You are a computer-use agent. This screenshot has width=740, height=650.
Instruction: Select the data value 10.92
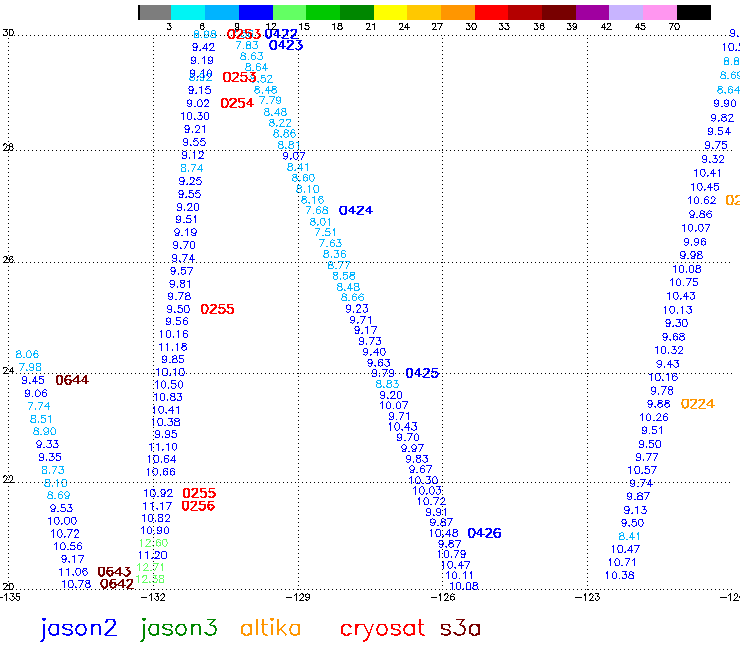pyautogui.click(x=158, y=493)
